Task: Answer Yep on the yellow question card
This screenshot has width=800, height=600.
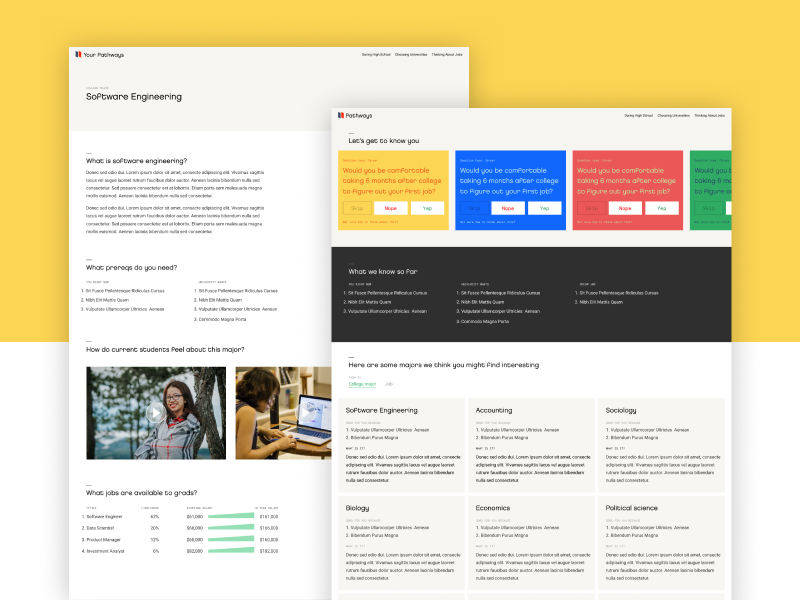Action: click(x=428, y=208)
